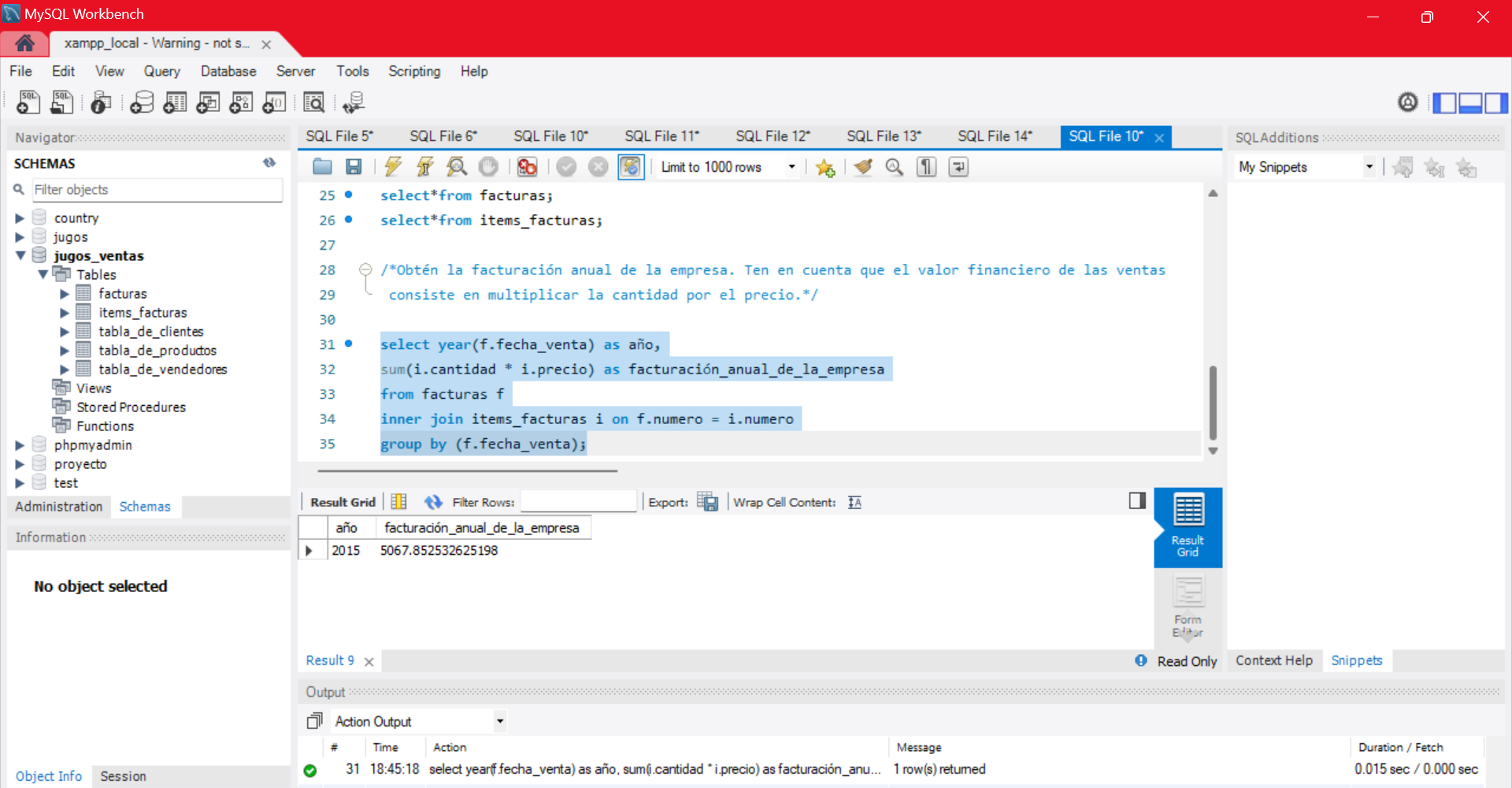Rollback transaction X icon
This screenshot has height=788, width=1512.
598,167
